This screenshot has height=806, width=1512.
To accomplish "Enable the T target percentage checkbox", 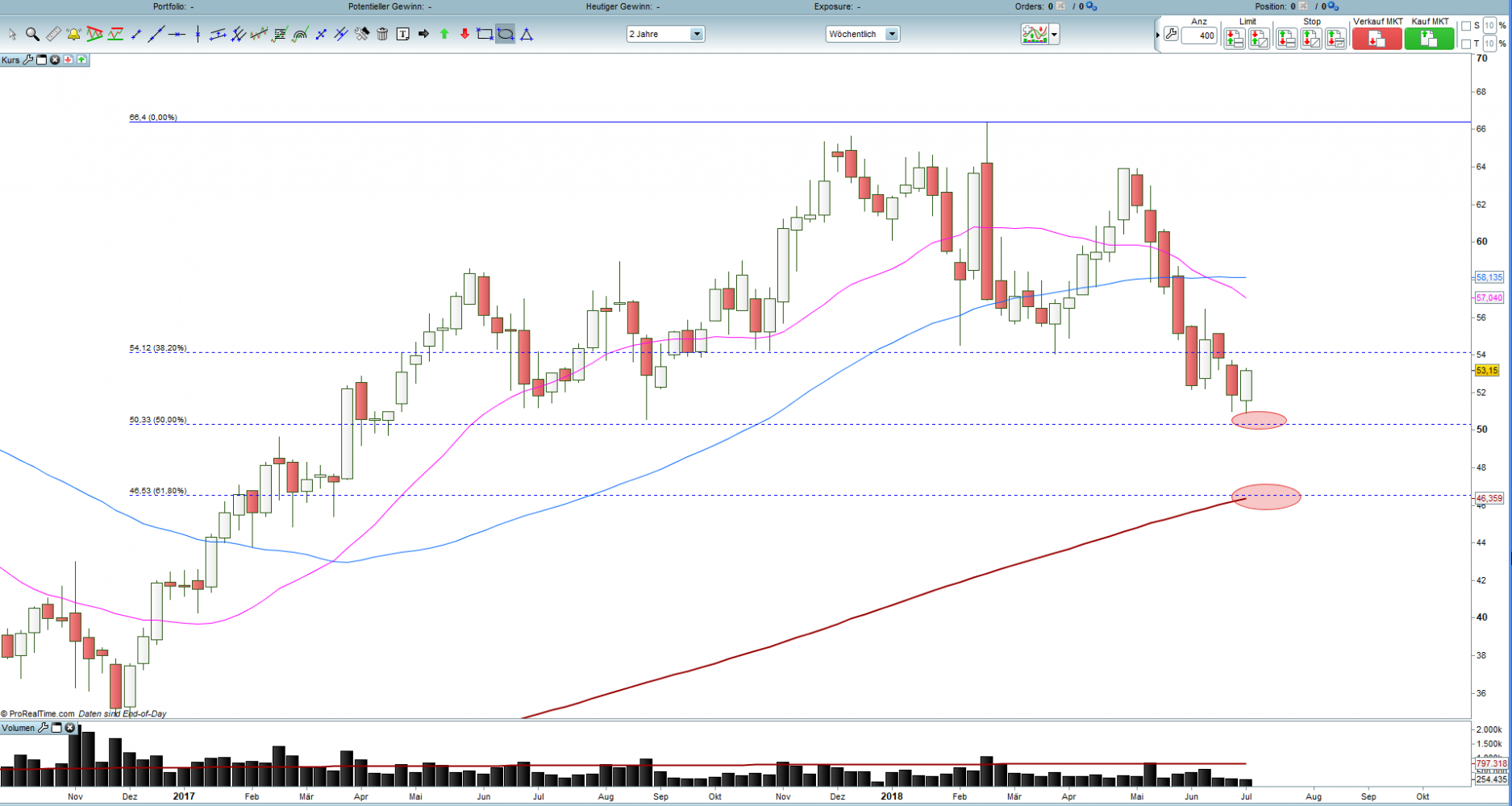I will [x=1466, y=44].
